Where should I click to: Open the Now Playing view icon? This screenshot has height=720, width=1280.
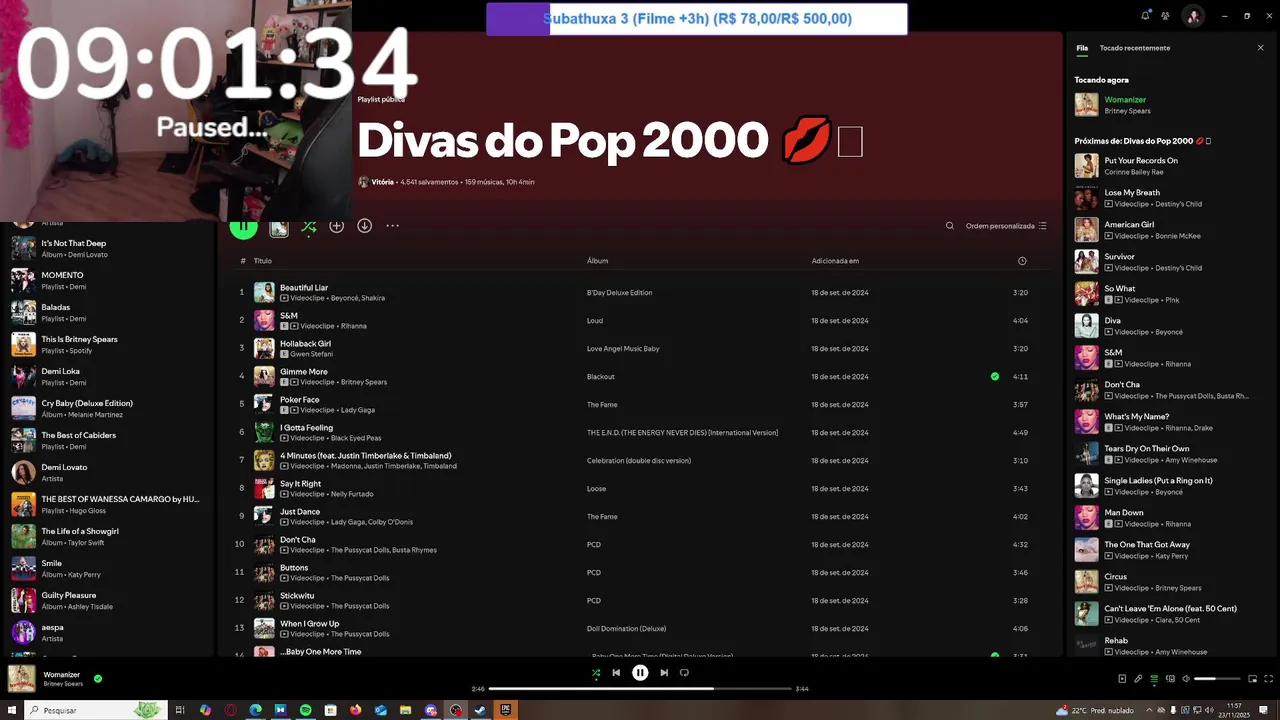coord(1122,679)
